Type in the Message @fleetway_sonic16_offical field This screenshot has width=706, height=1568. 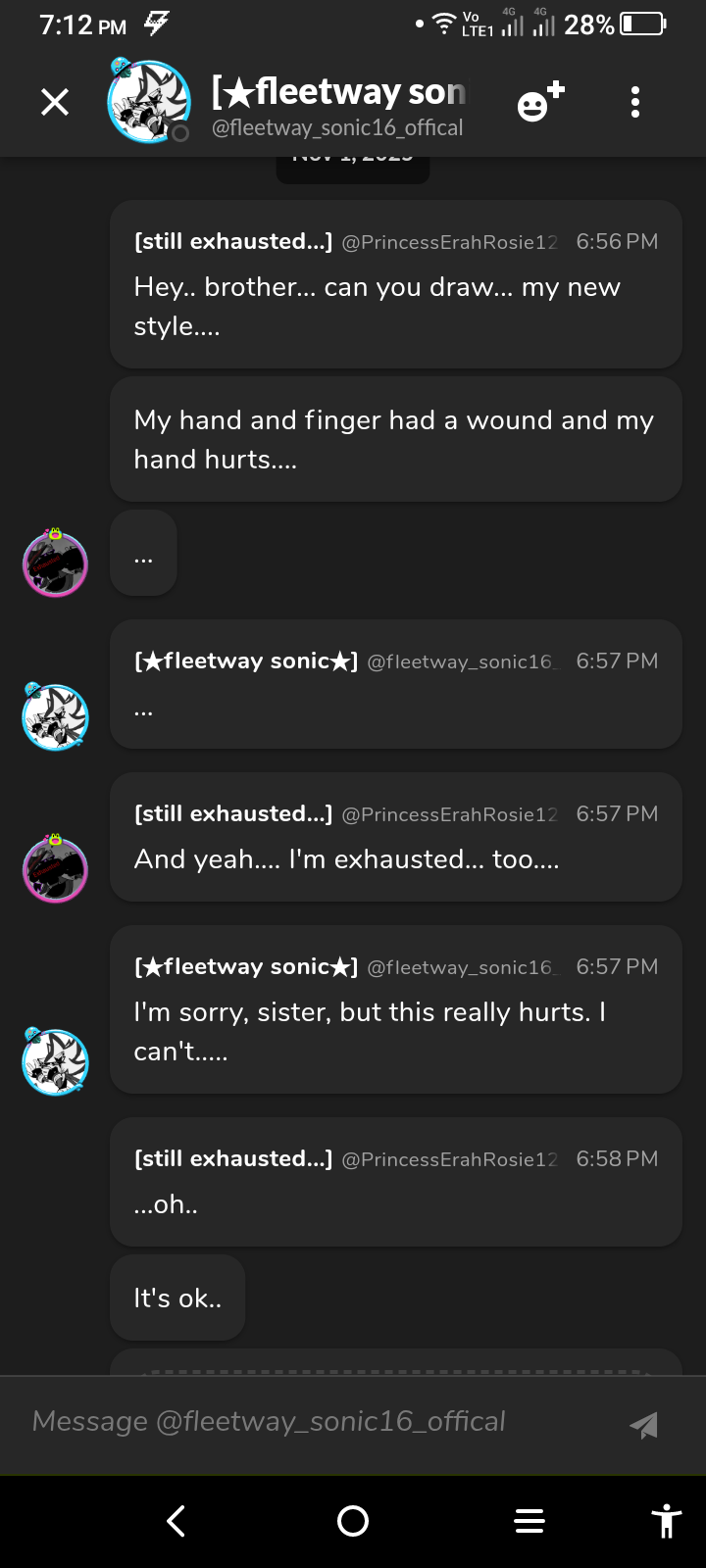coord(314,1422)
